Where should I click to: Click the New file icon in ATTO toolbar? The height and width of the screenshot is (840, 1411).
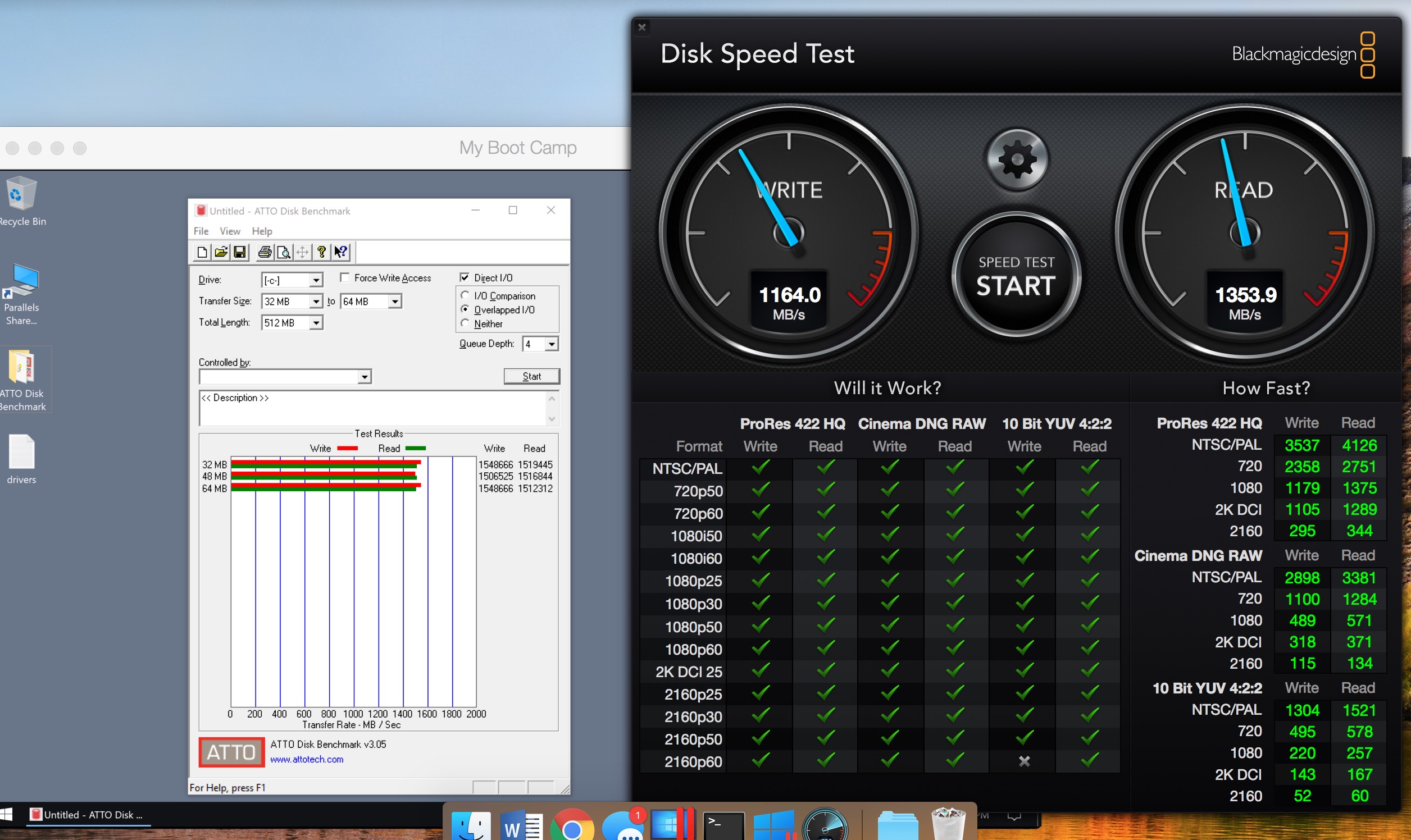point(202,253)
